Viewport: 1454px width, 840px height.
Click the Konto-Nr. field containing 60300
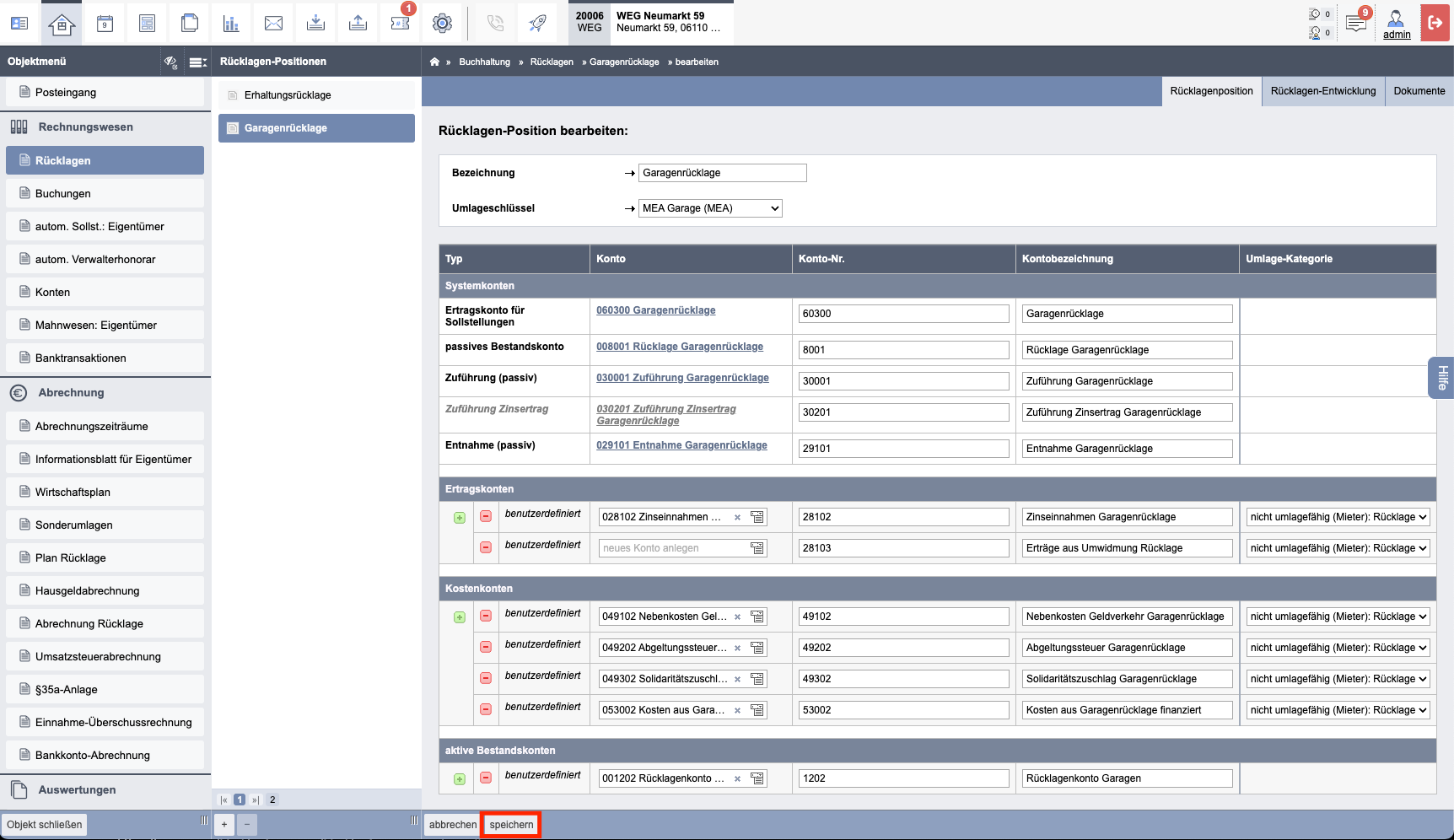(x=903, y=314)
